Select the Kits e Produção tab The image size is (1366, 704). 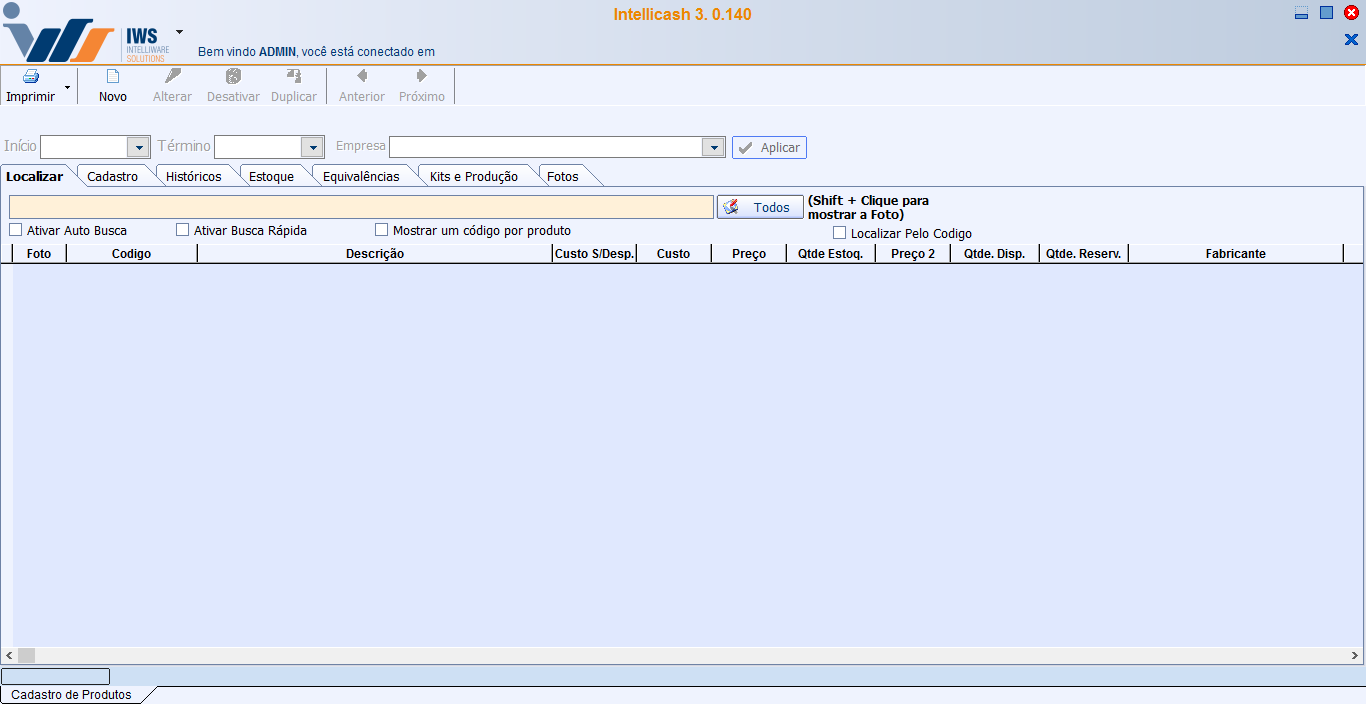[474, 176]
